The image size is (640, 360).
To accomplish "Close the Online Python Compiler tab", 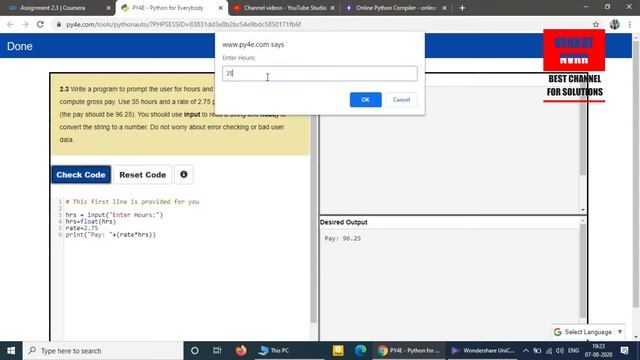I will pos(444,8).
